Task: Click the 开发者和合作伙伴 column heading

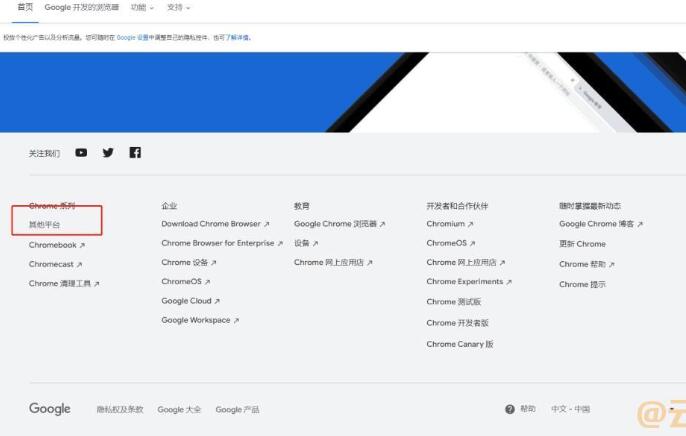Action: click(x=457, y=206)
